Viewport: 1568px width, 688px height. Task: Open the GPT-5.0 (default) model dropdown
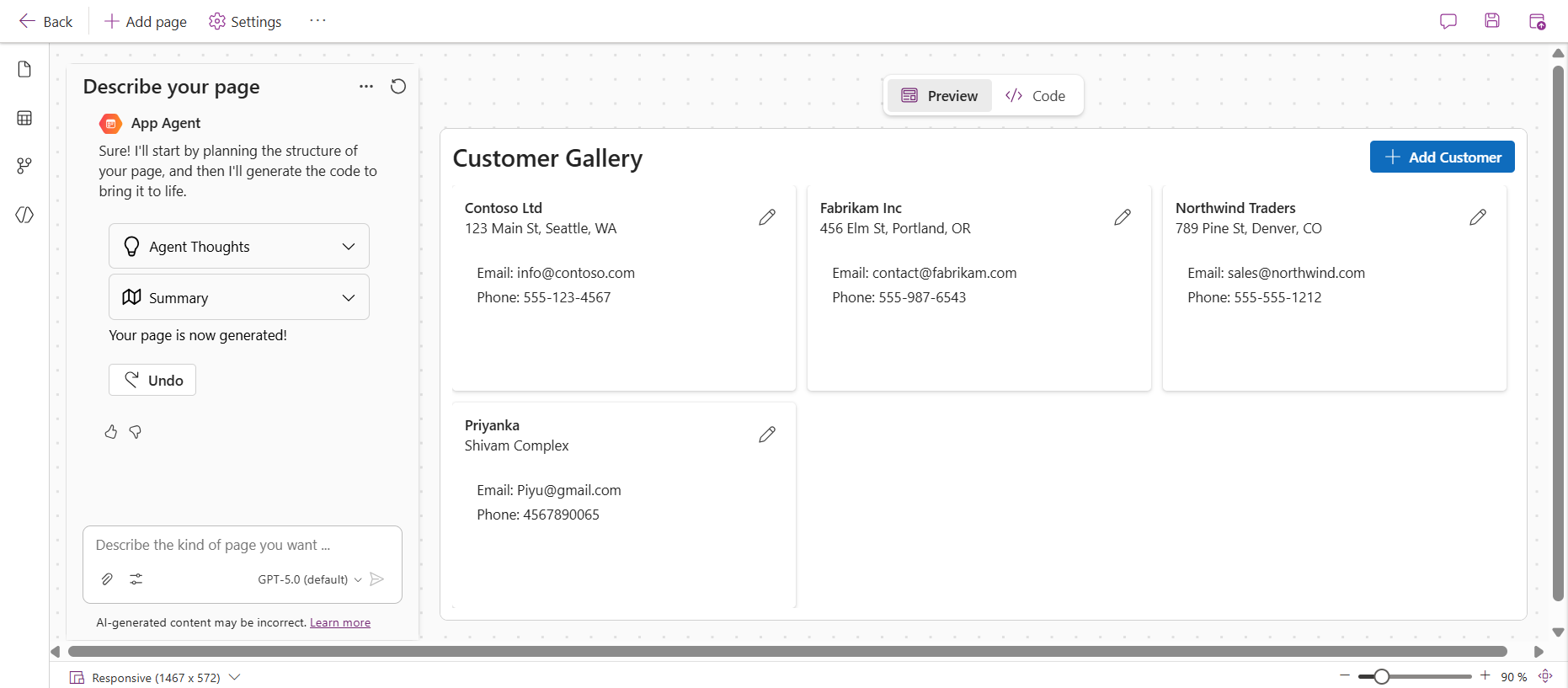pyautogui.click(x=310, y=579)
